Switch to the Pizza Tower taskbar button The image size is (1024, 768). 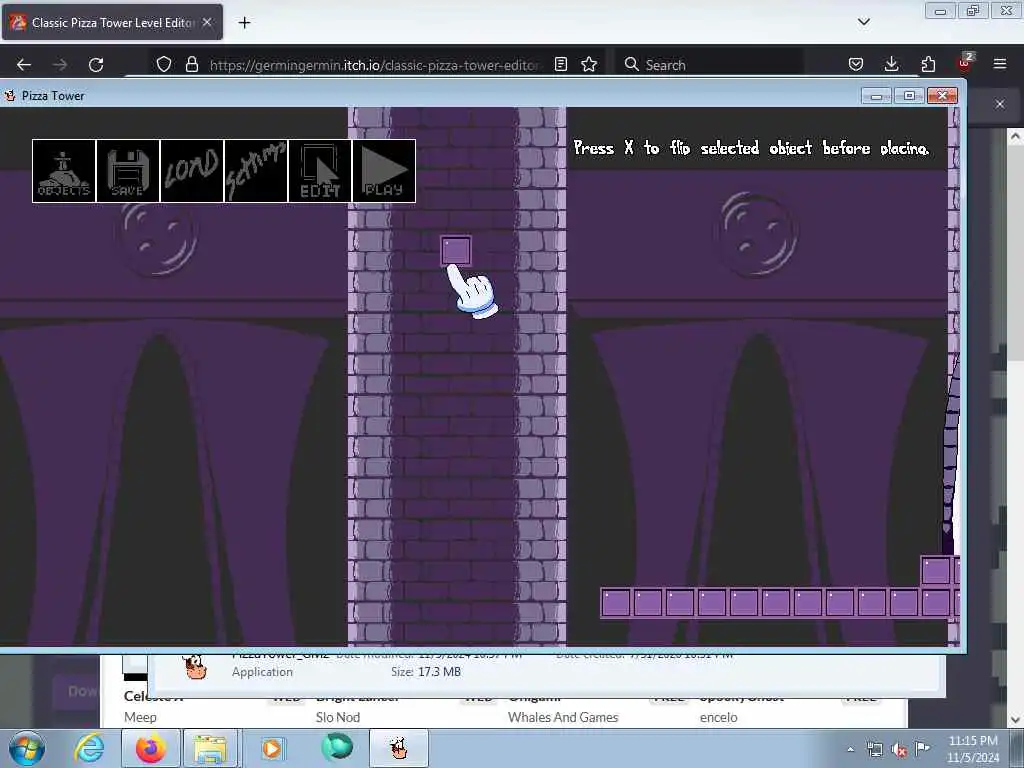coord(399,749)
